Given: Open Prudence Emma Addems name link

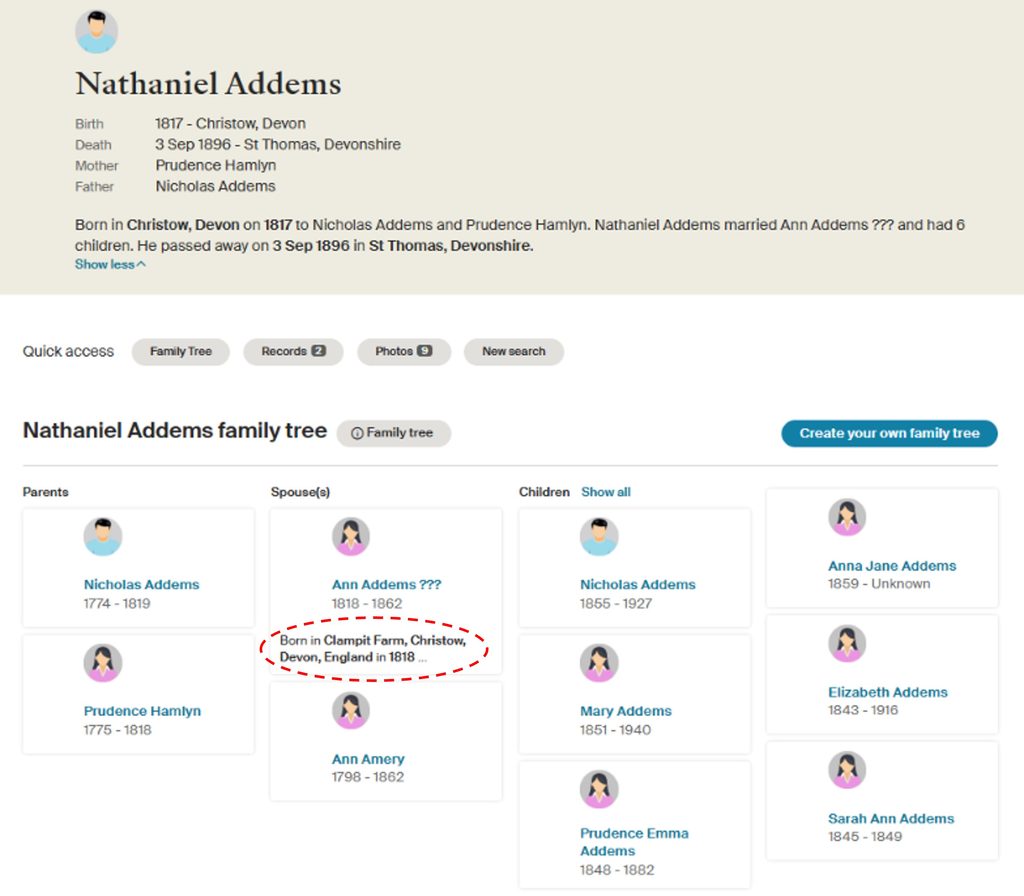Looking at the screenshot, I should tap(633, 842).
